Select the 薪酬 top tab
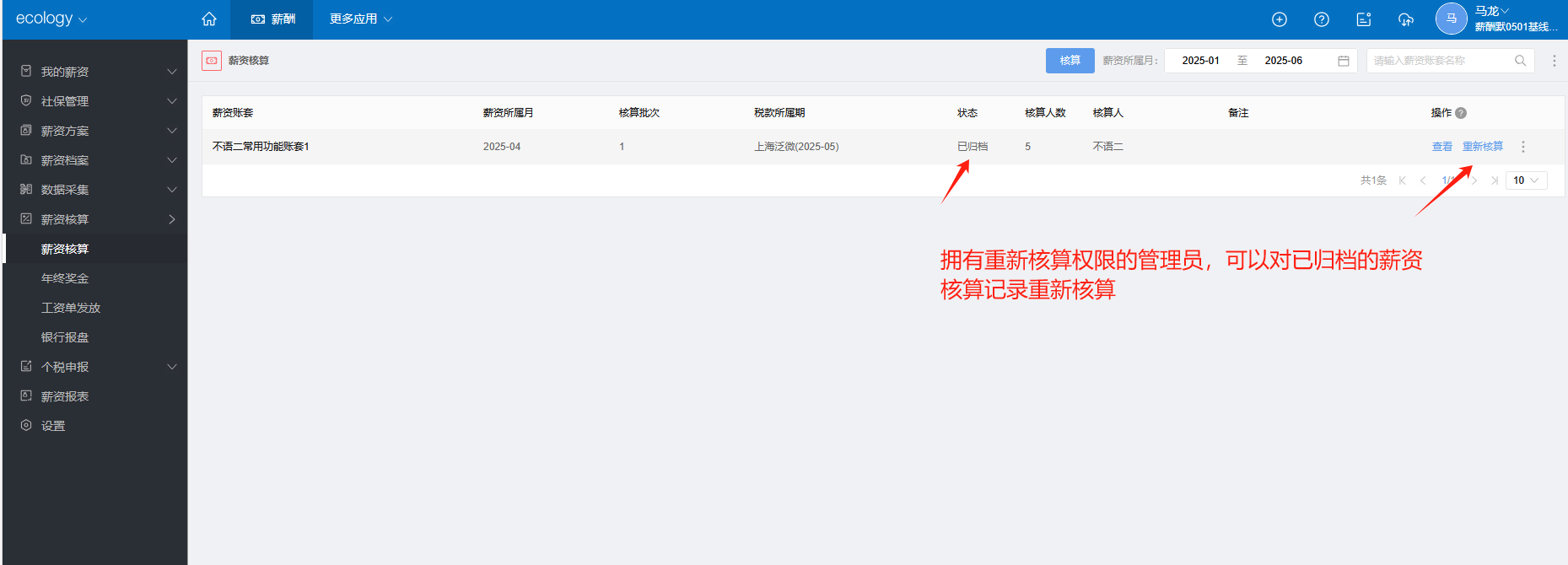The image size is (1568, 565). pyautogui.click(x=272, y=19)
